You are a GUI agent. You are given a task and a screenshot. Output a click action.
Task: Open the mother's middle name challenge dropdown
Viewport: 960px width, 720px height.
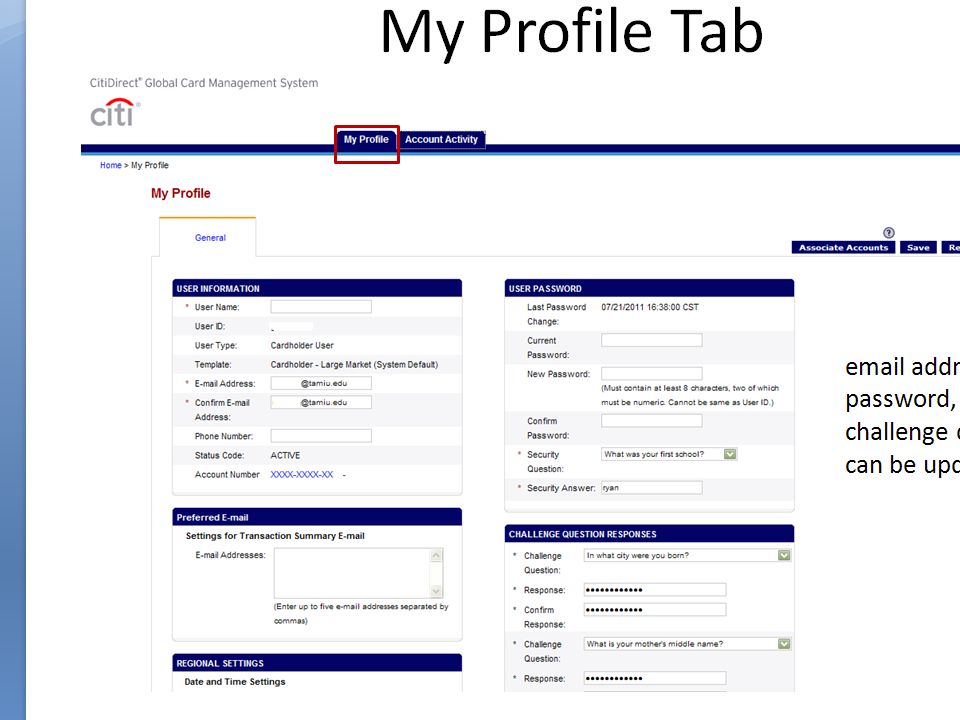tap(688, 644)
